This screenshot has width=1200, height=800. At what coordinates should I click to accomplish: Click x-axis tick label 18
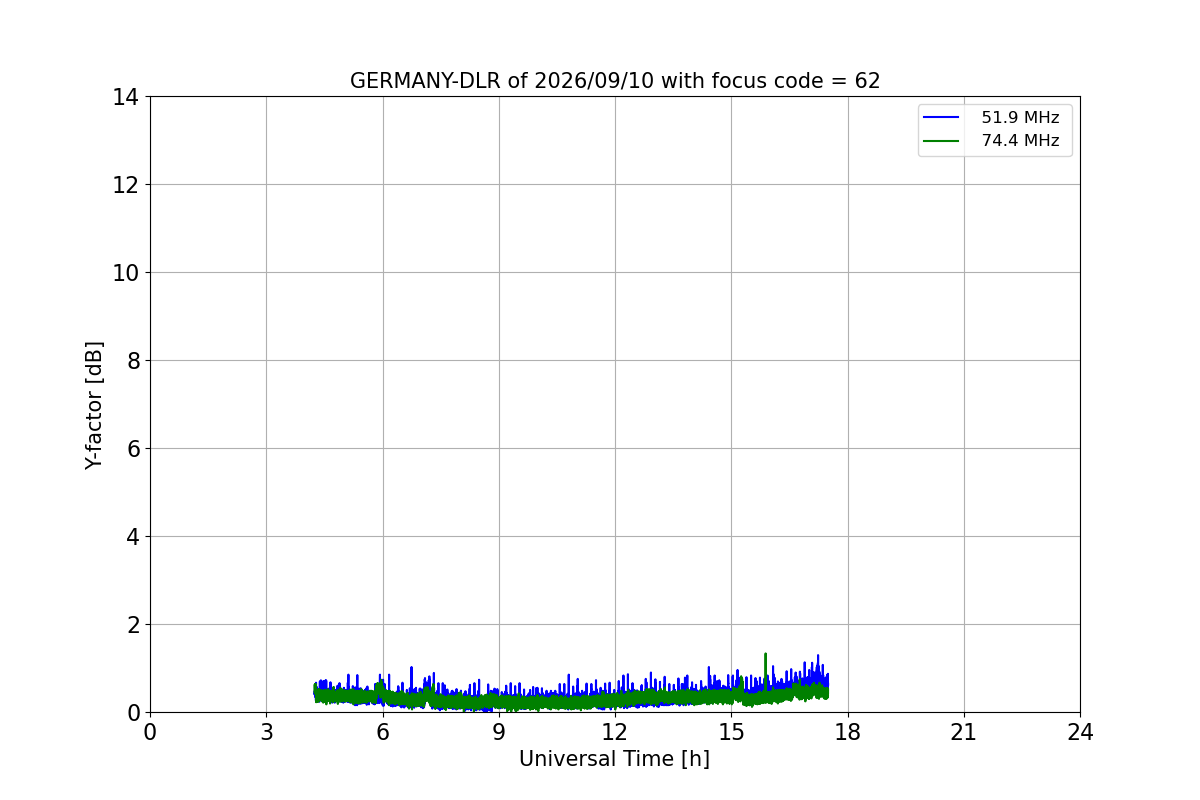[848, 732]
